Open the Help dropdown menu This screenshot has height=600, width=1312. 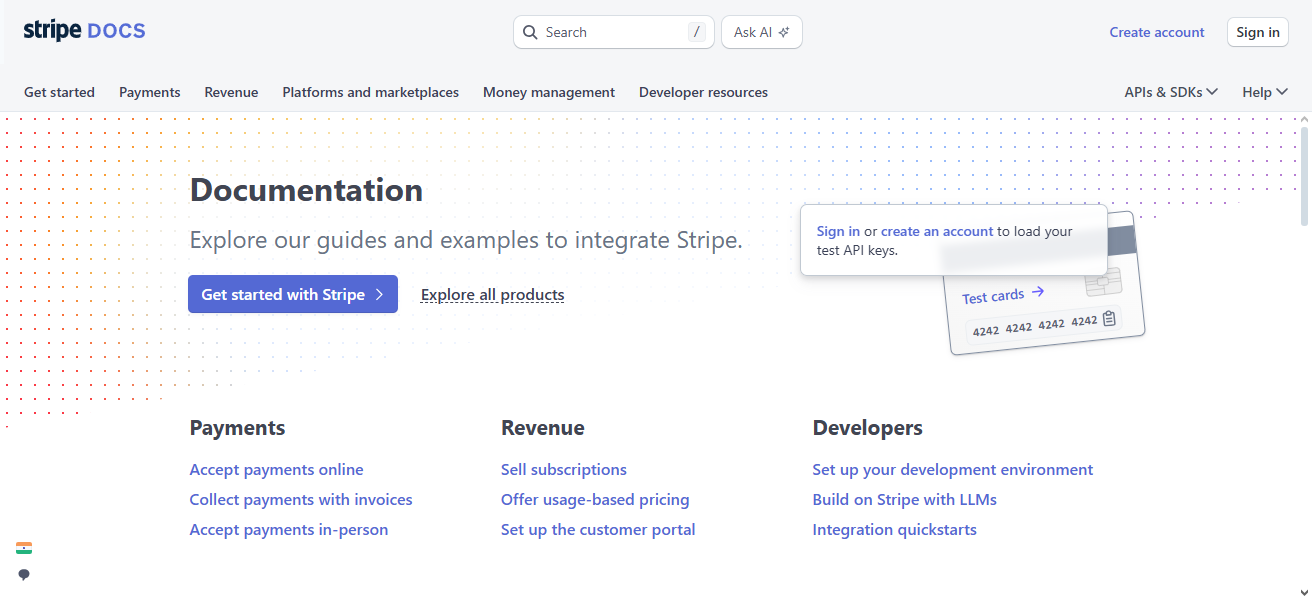(x=1263, y=91)
